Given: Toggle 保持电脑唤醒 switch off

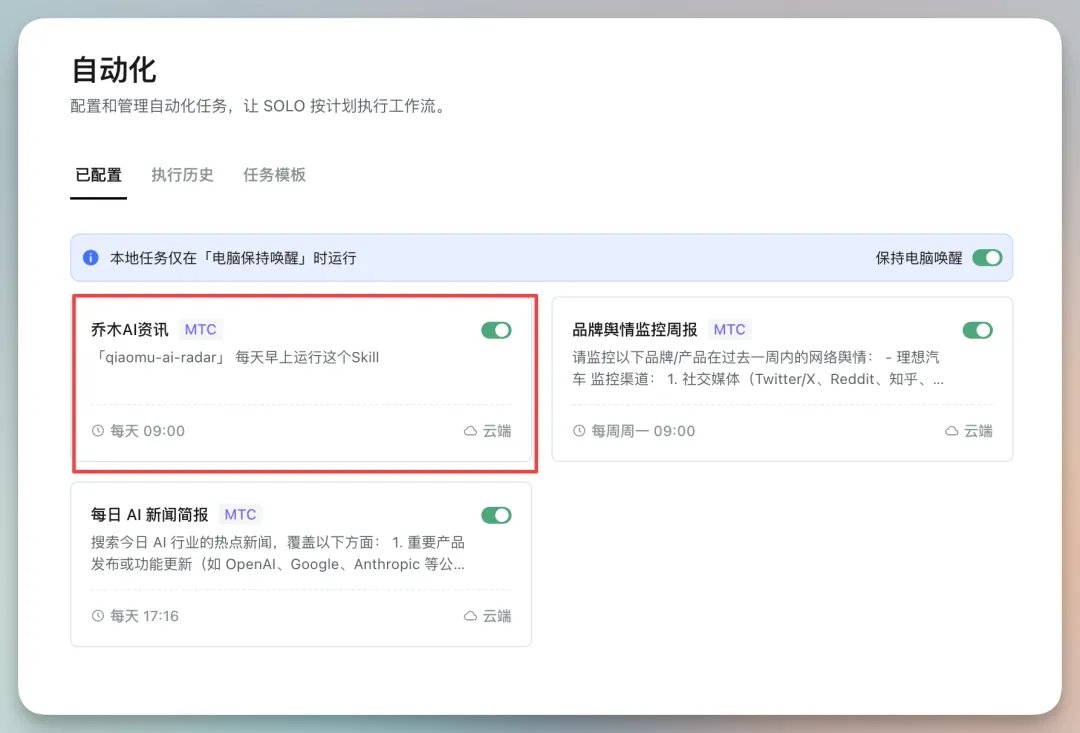Looking at the screenshot, I should 987,258.
